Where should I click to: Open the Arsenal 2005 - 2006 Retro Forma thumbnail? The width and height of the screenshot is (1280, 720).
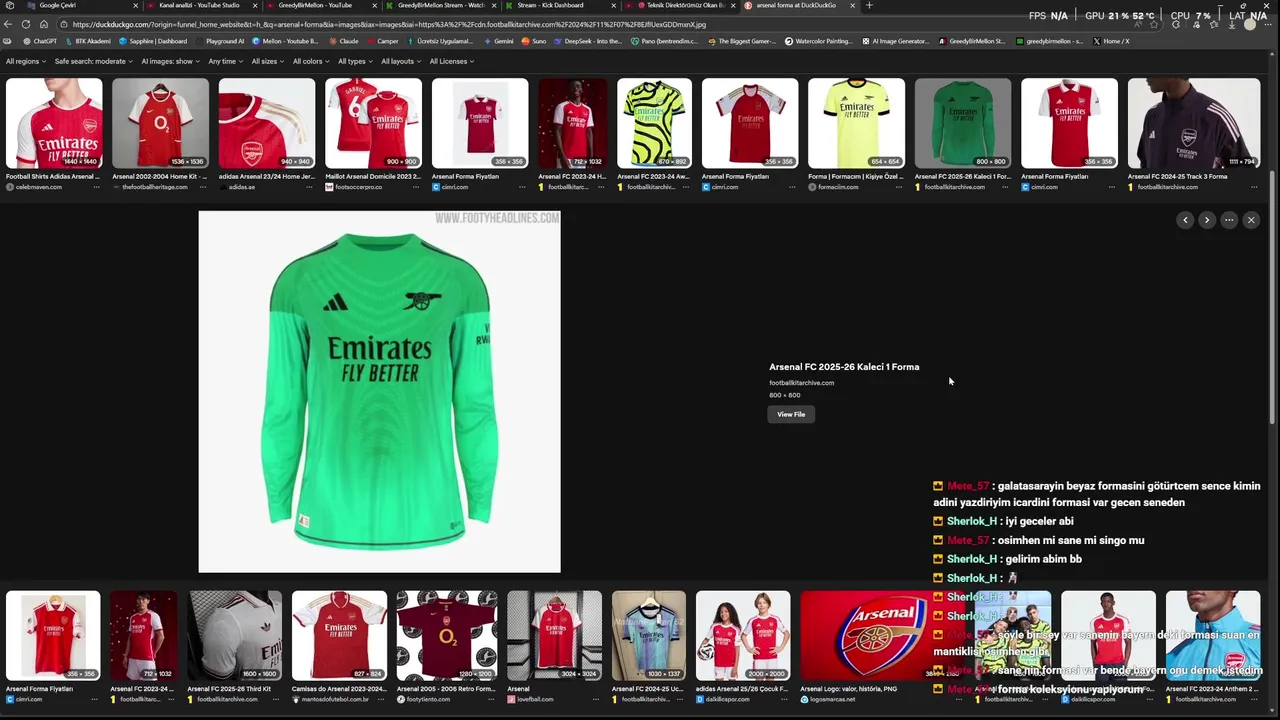(446, 636)
